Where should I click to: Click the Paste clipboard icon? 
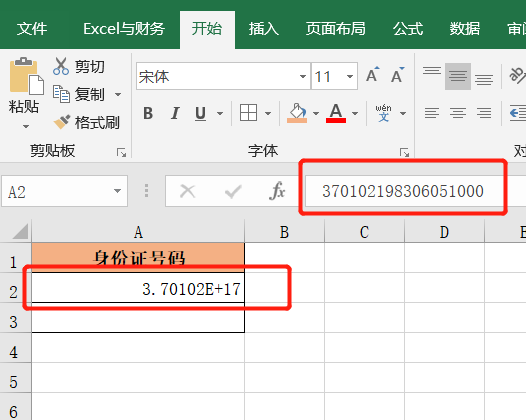[27, 76]
